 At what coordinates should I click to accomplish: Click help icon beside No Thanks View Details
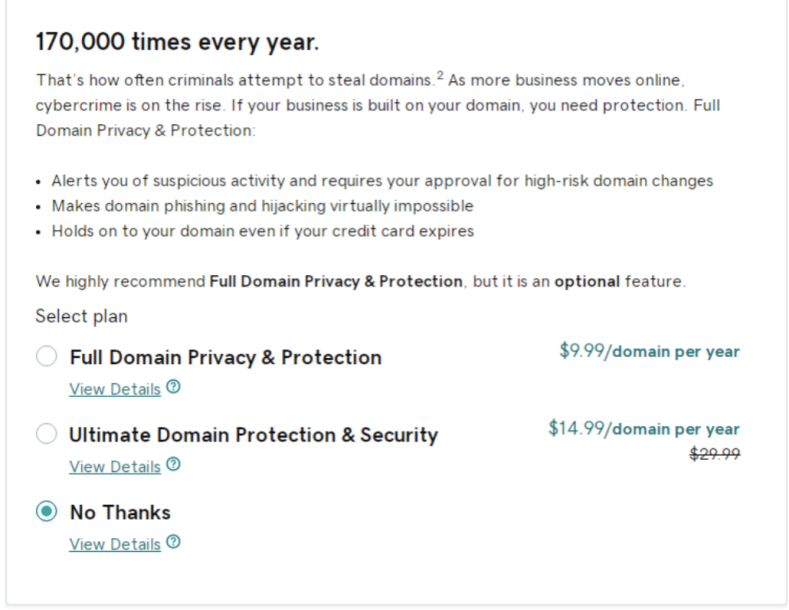(x=174, y=543)
